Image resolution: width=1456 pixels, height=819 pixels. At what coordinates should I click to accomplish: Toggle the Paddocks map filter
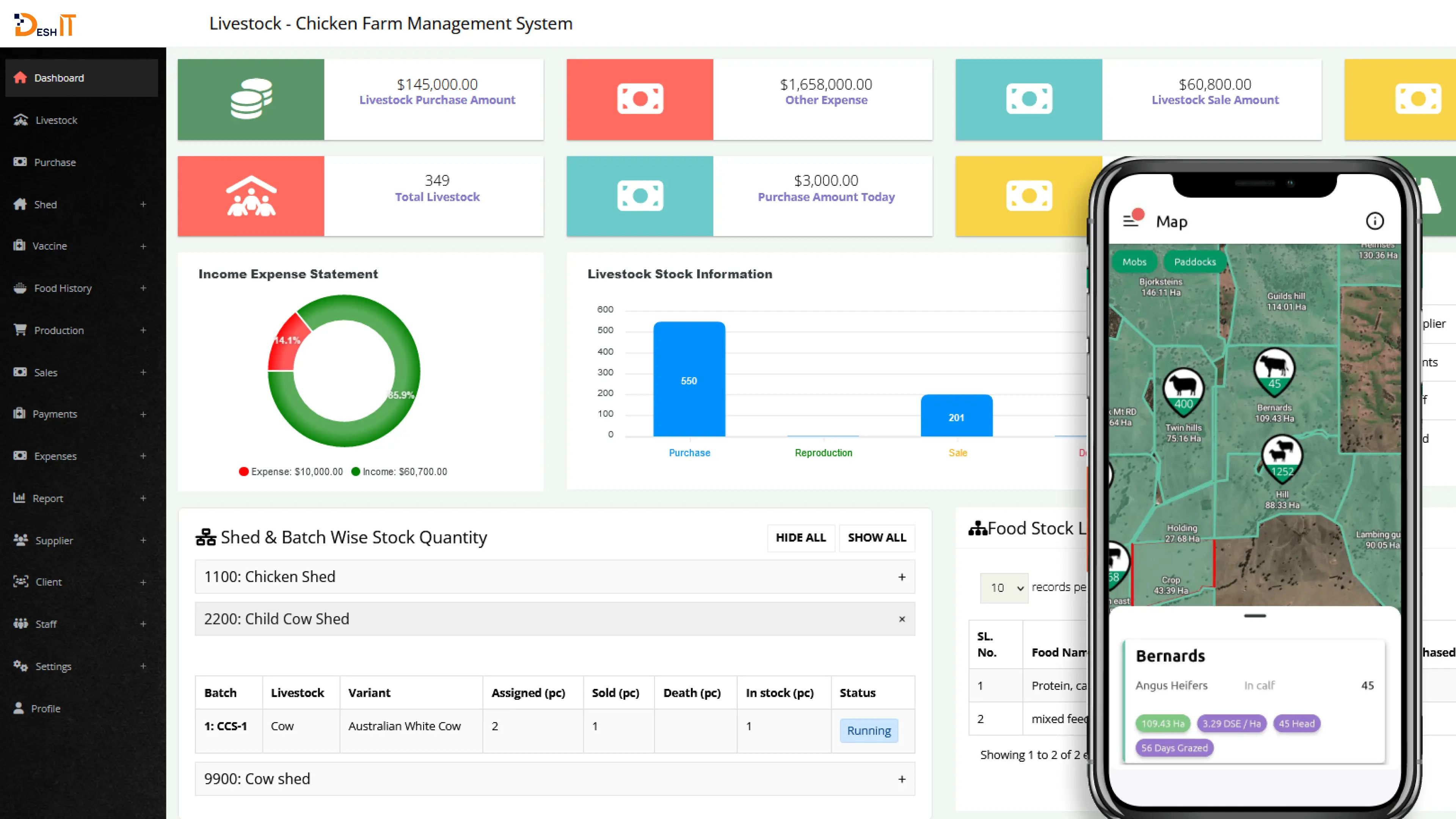[x=1194, y=262]
